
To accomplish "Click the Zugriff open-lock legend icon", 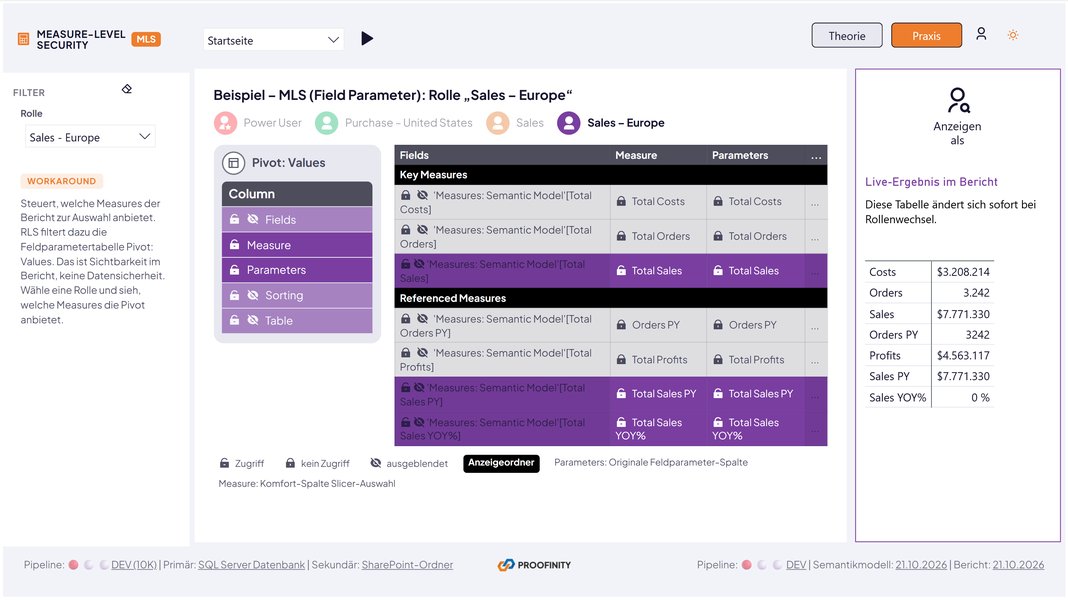I will tap(224, 464).
